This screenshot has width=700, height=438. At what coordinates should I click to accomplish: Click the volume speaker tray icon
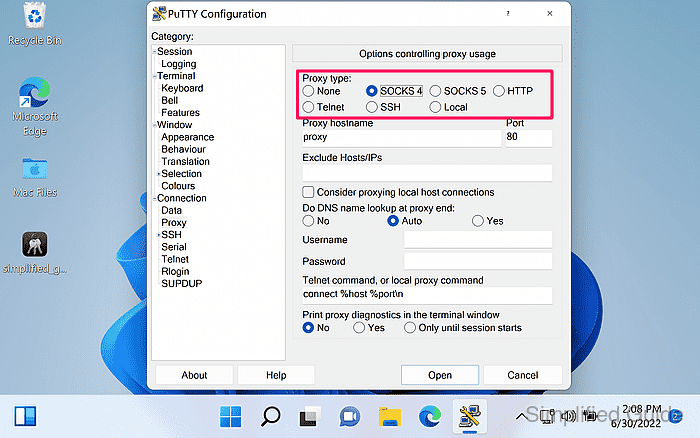tap(568, 416)
